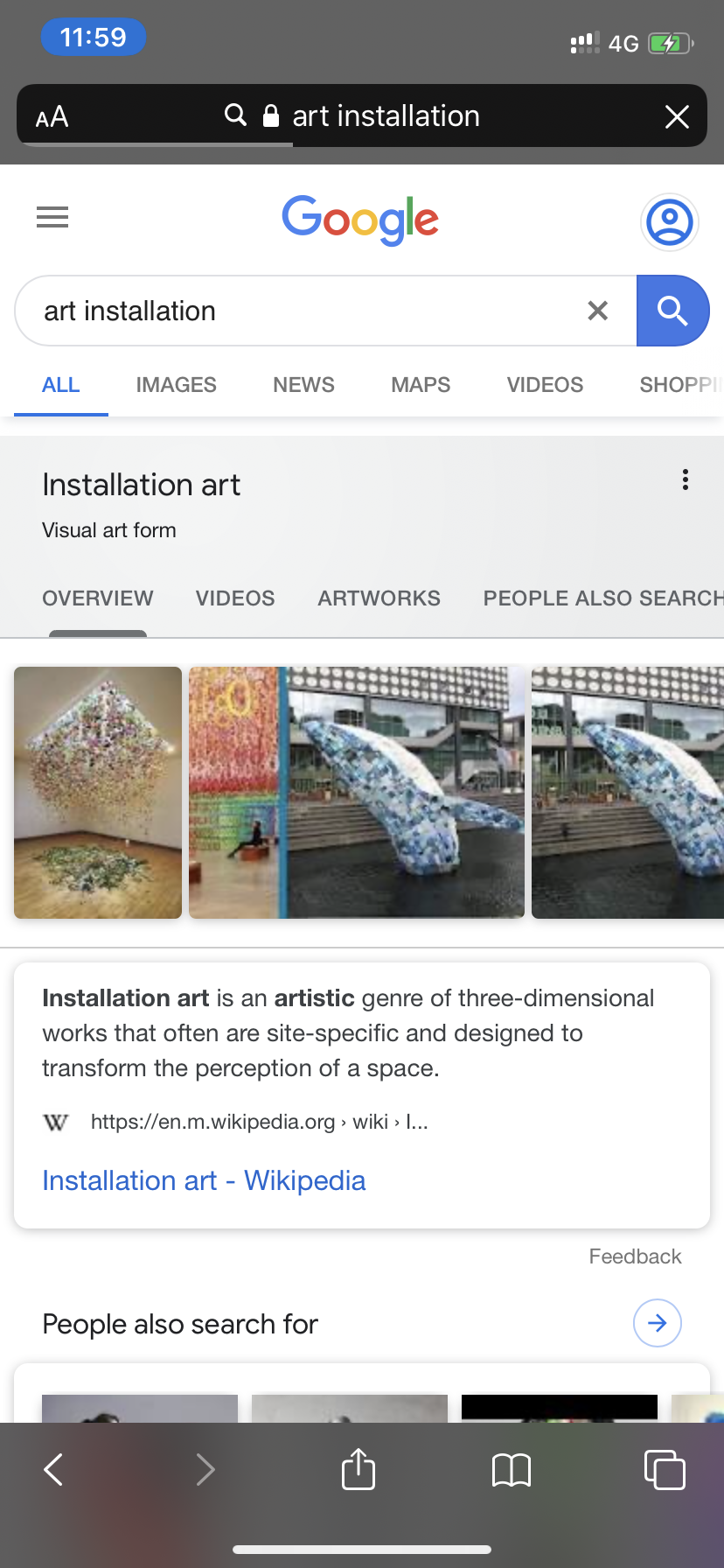Switch to the Images results tab
724x1568 pixels.
pyautogui.click(x=176, y=385)
